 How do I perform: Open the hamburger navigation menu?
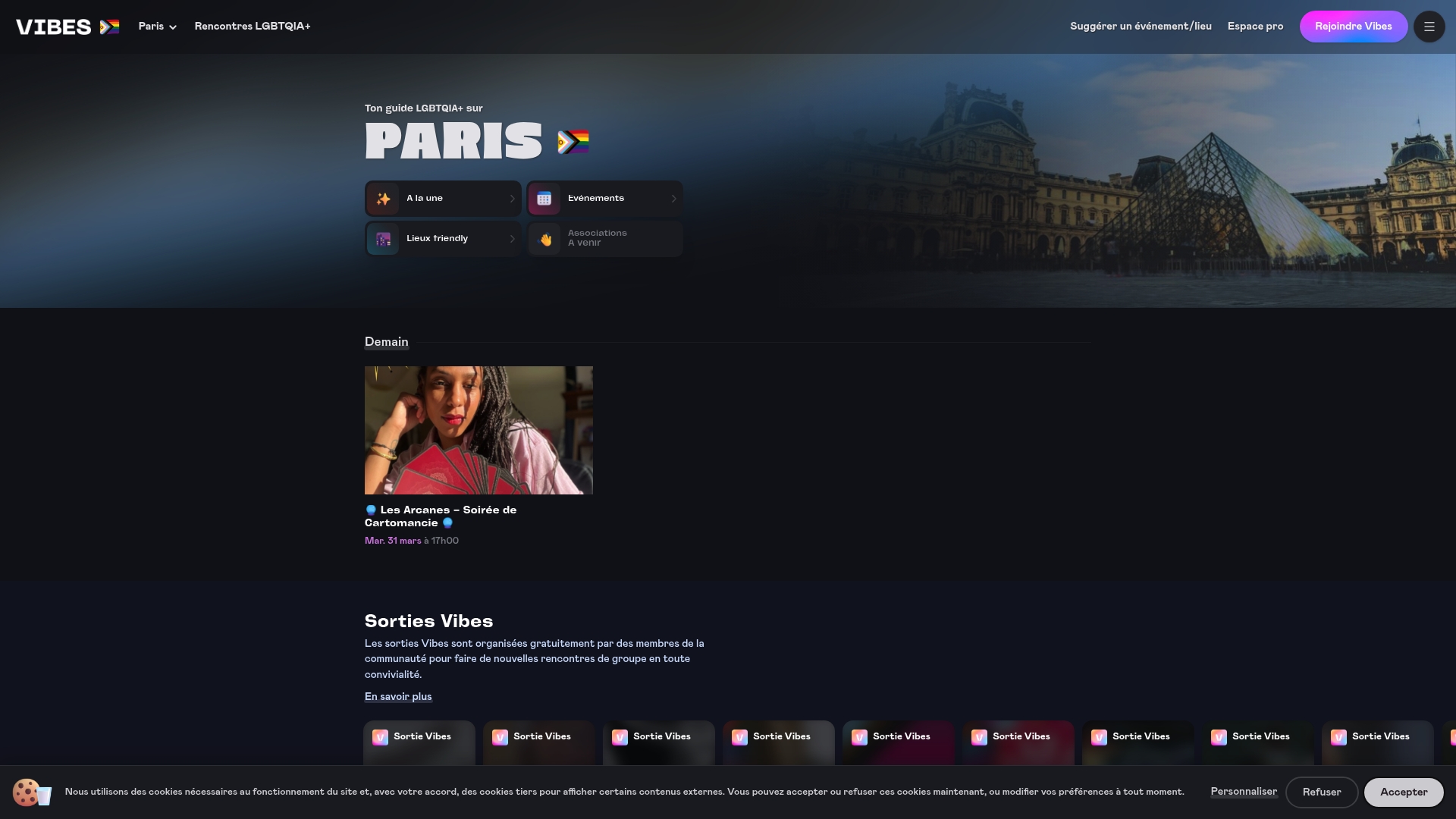pyautogui.click(x=1429, y=26)
